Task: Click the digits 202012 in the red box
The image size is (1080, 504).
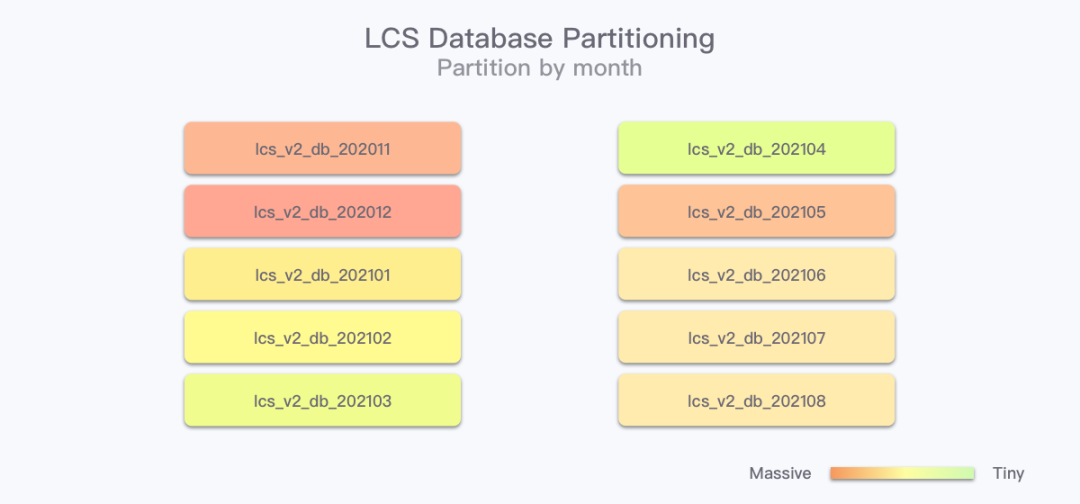Action: click(366, 212)
